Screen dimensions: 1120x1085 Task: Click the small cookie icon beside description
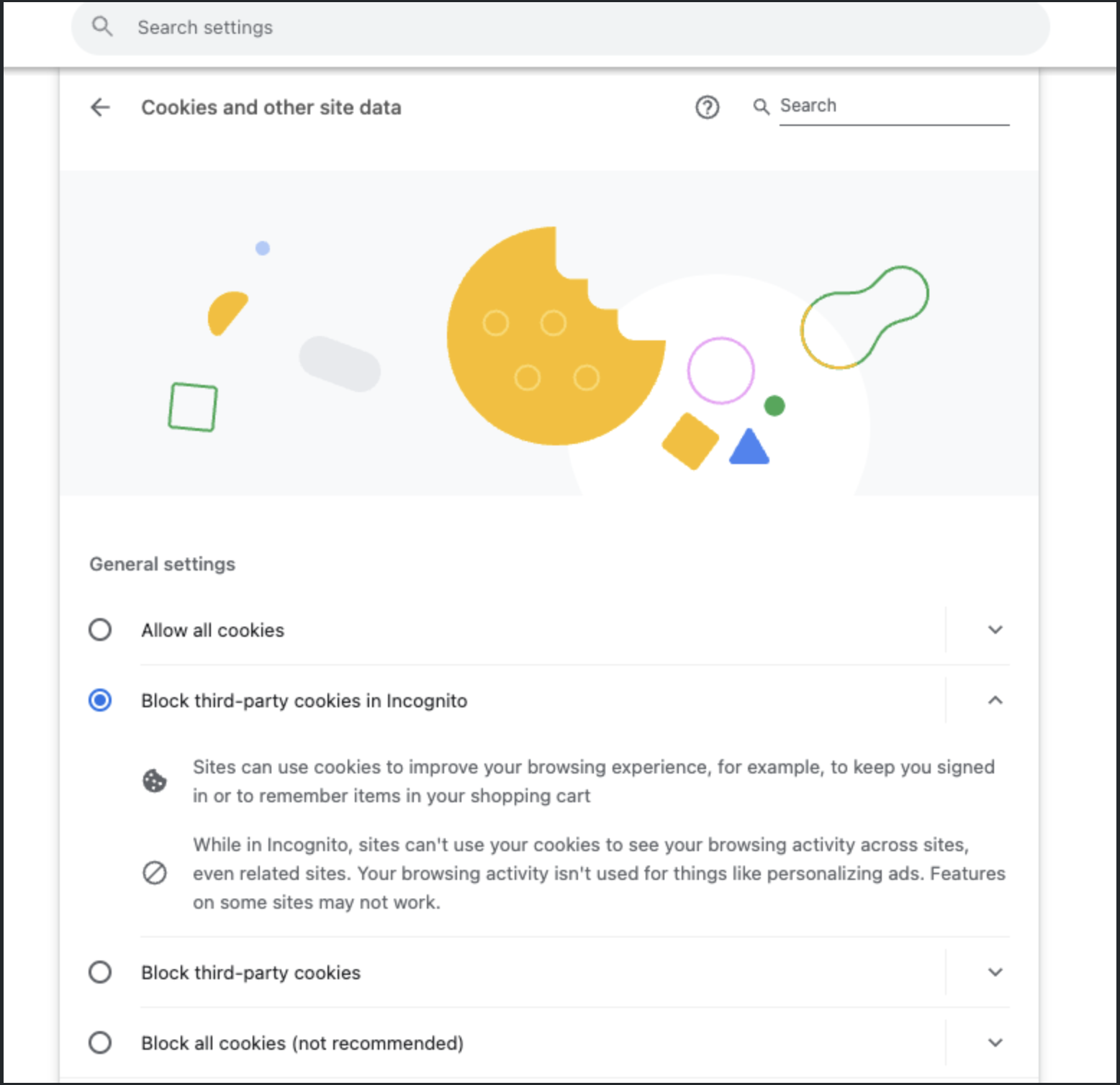155,781
